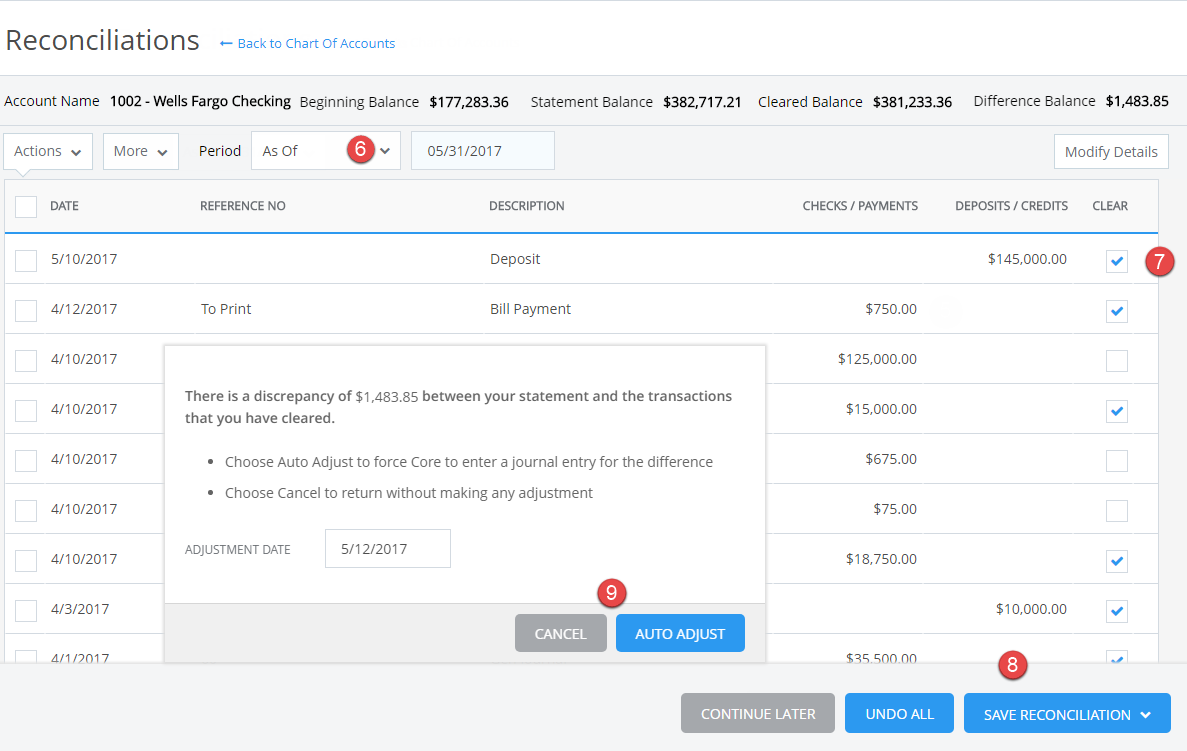The height and width of the screenshot is (751, 1187).
Task: Select row checkbox for 4/12/2017 Bill Payment
Action: coord(26,310)
